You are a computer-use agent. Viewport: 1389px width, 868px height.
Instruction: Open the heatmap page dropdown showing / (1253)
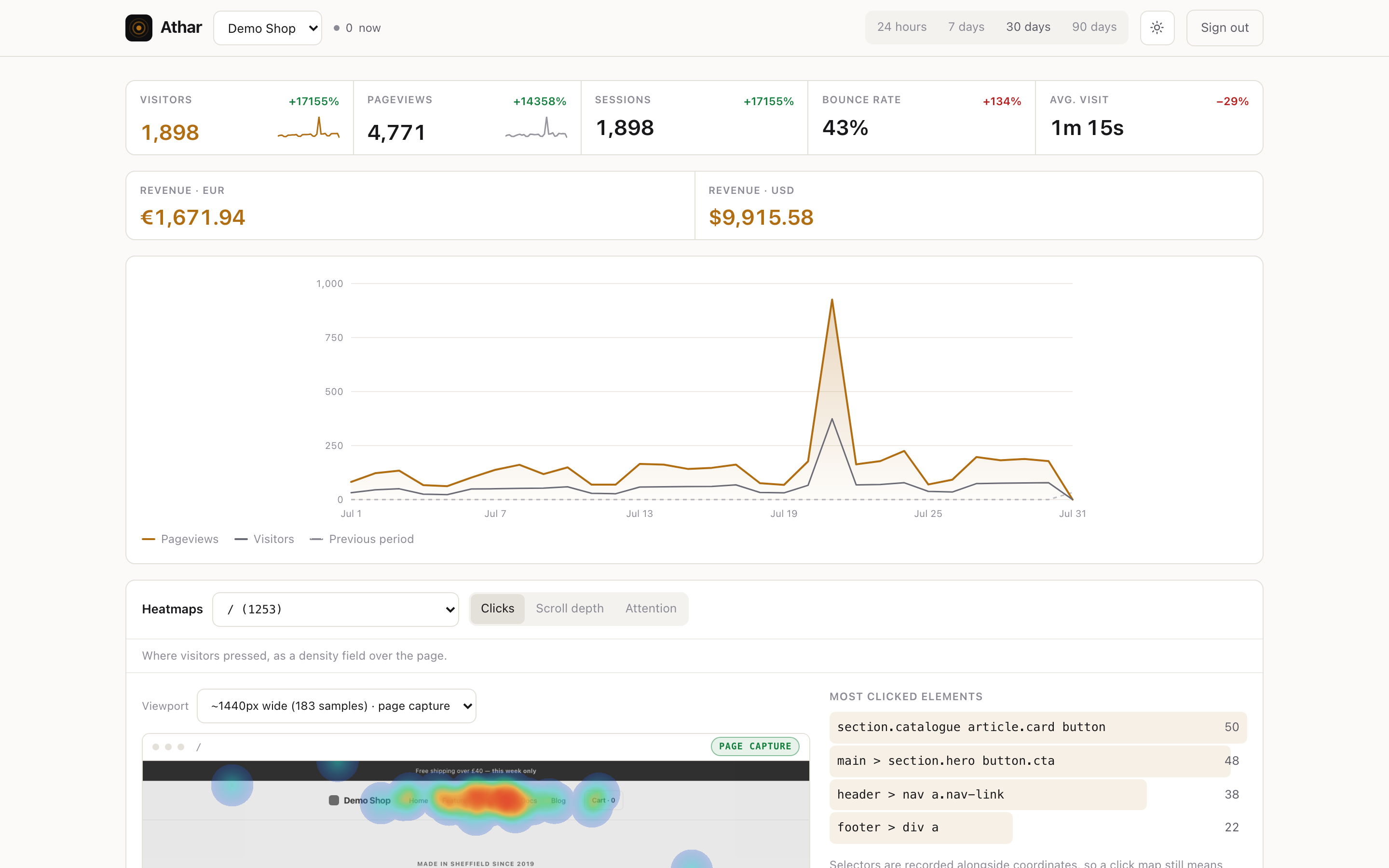(x=335, y=609)
